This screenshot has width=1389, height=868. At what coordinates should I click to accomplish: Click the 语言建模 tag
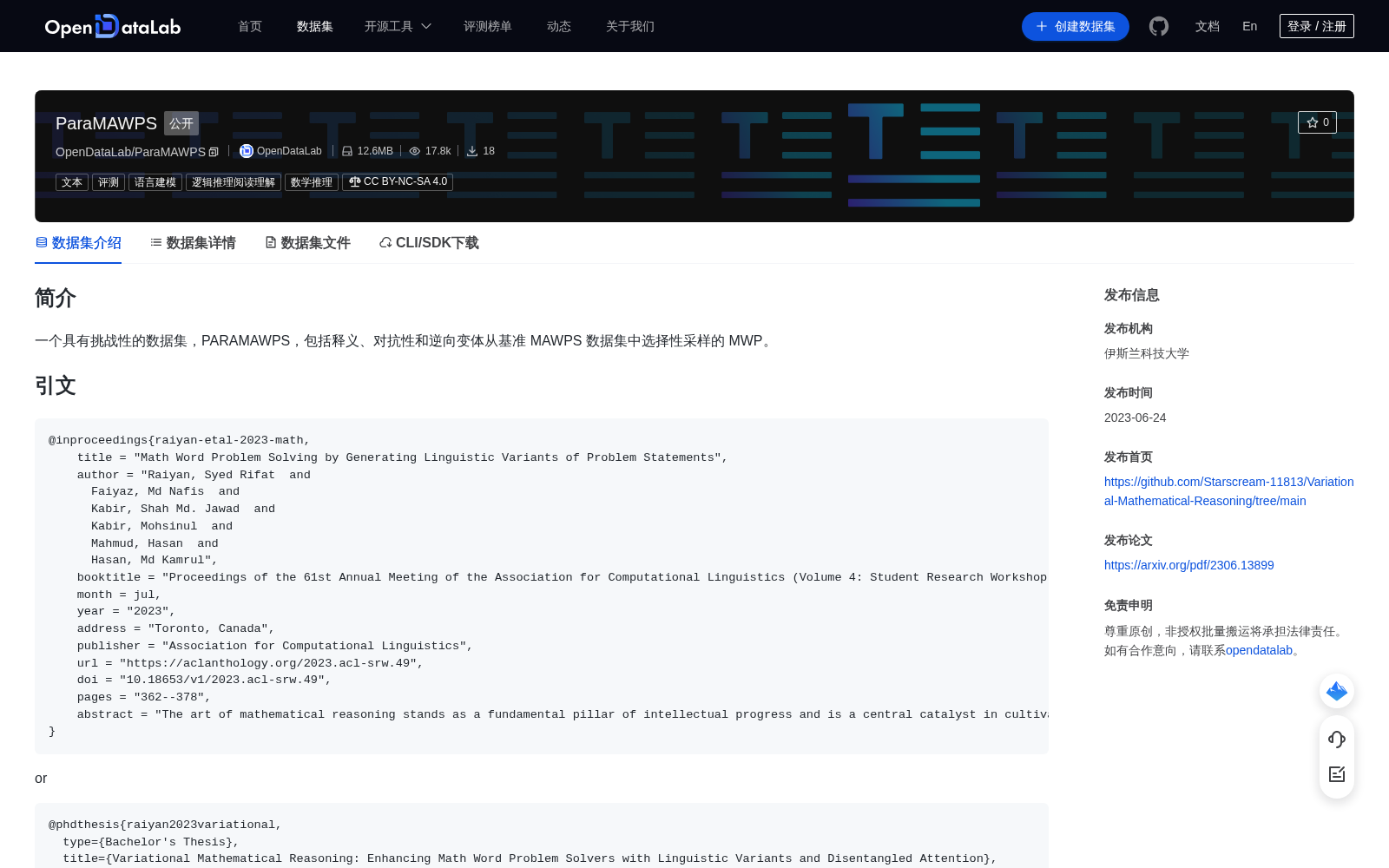pyautogui.click(x=155, y=182)
